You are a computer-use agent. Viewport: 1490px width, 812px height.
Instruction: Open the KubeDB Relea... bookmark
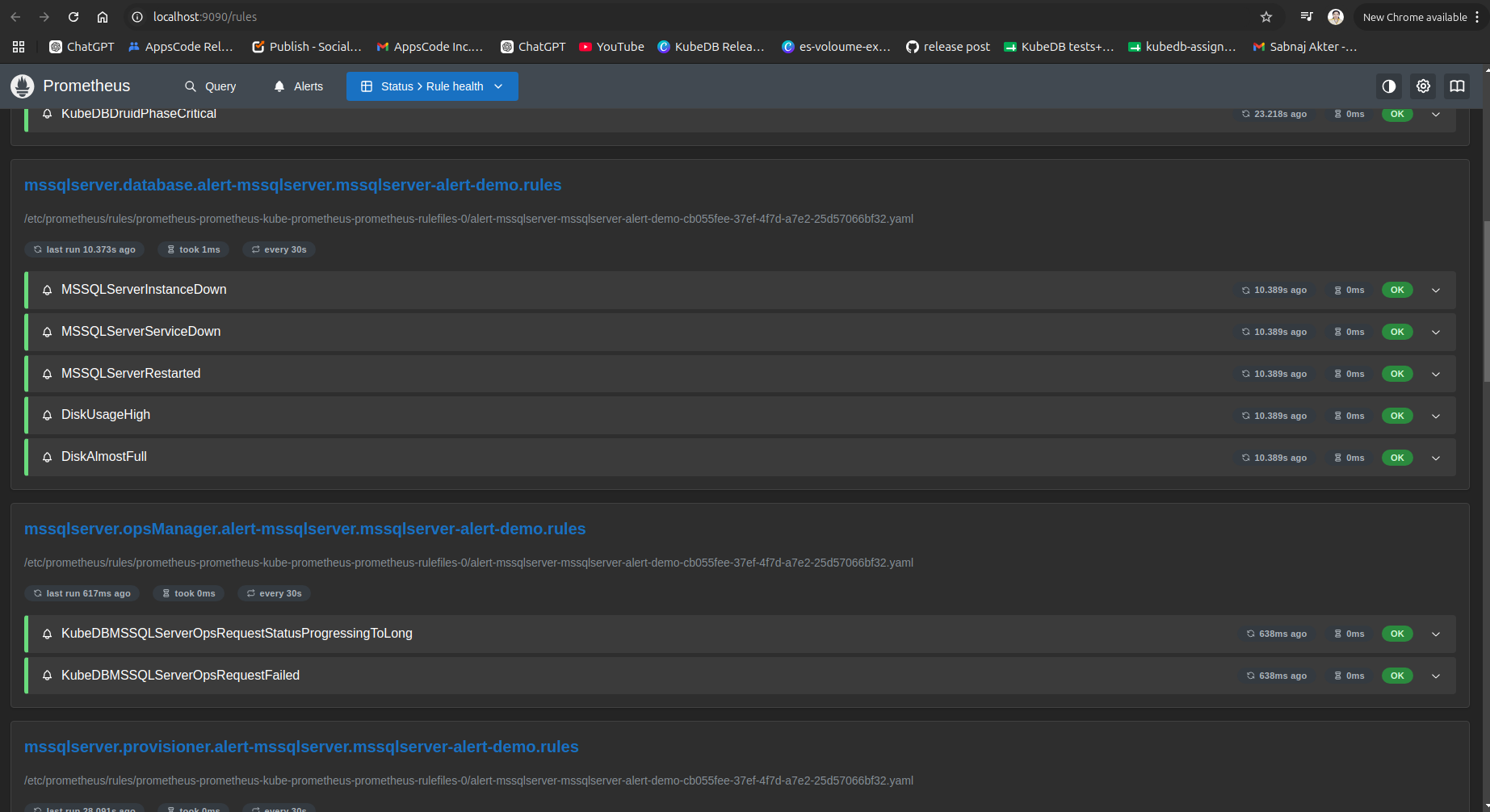pos(711,47)
